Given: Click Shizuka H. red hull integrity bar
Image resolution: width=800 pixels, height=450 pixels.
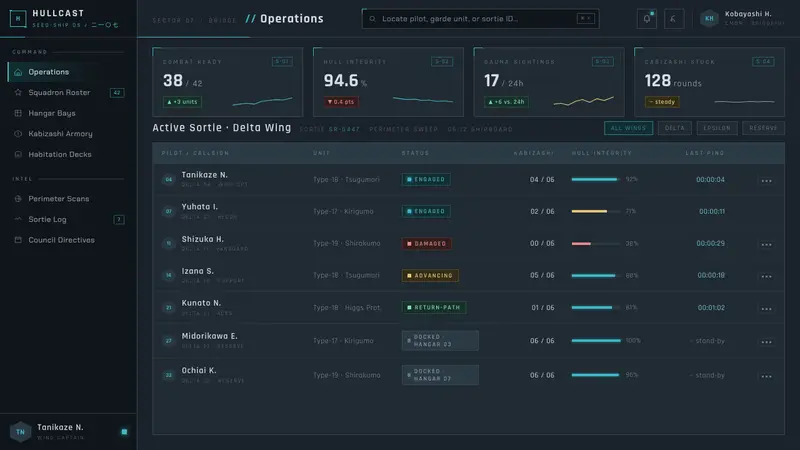Looking at the screenshot, I should point(595,244).
